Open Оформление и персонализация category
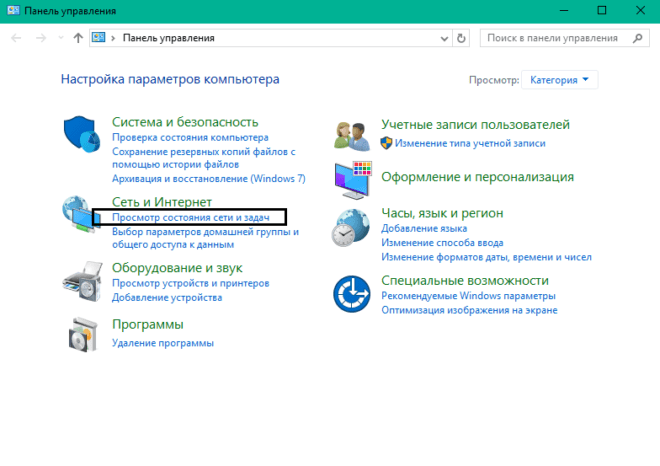Screen dimensions: 660x466 click(478, 177)
